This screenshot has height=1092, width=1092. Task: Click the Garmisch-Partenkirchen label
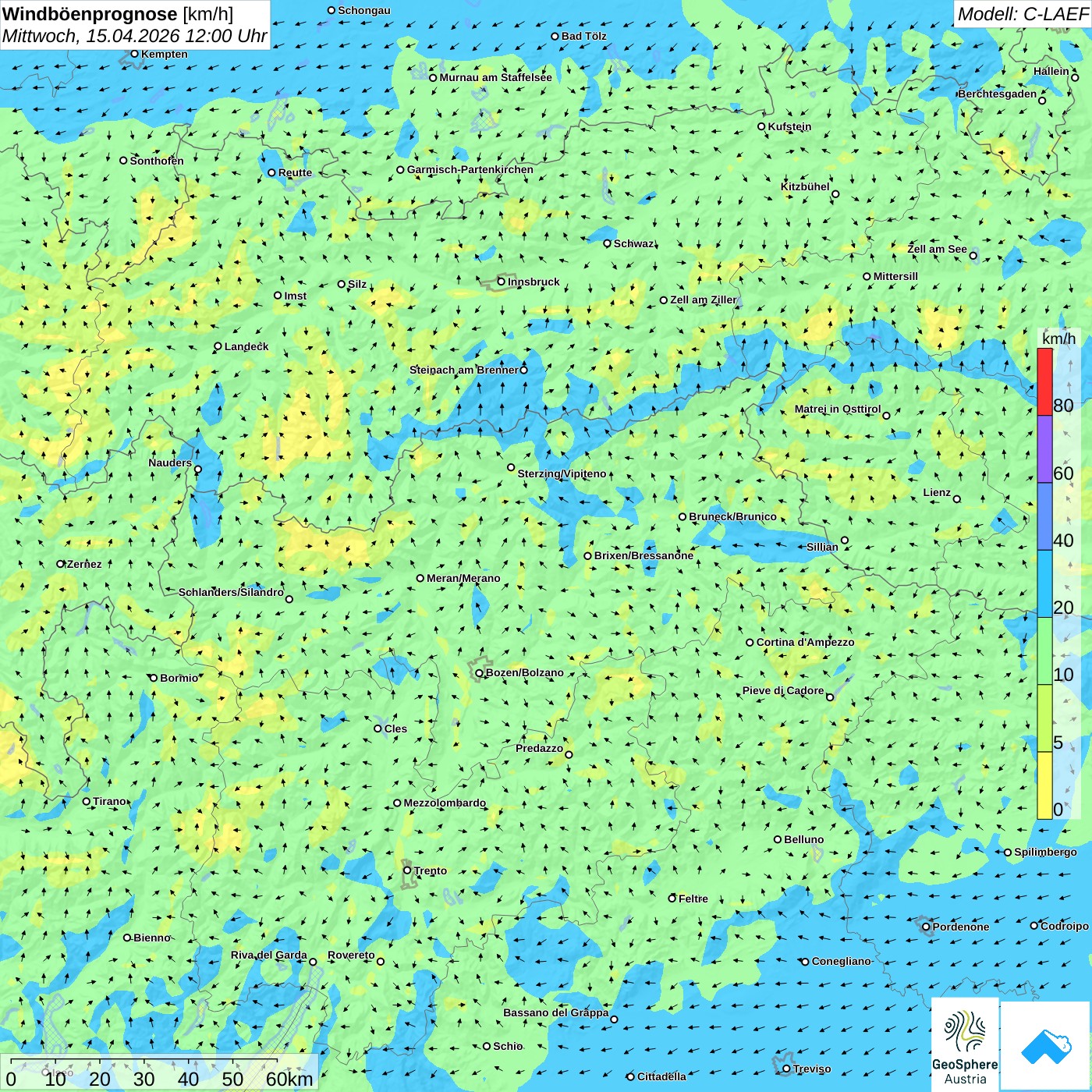point(470,169)
